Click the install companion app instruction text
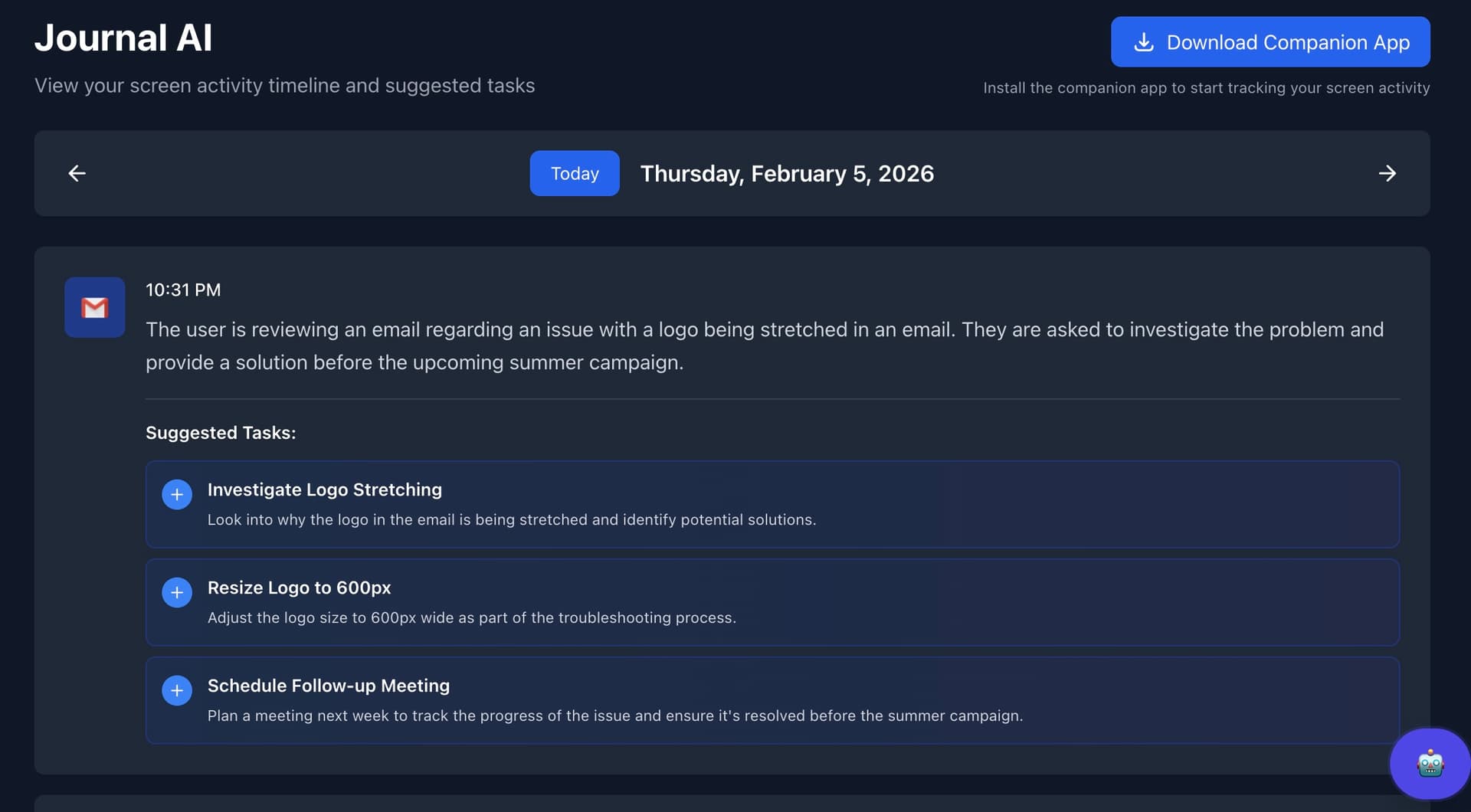1471x812 pixels. (x=1207, y=87)
